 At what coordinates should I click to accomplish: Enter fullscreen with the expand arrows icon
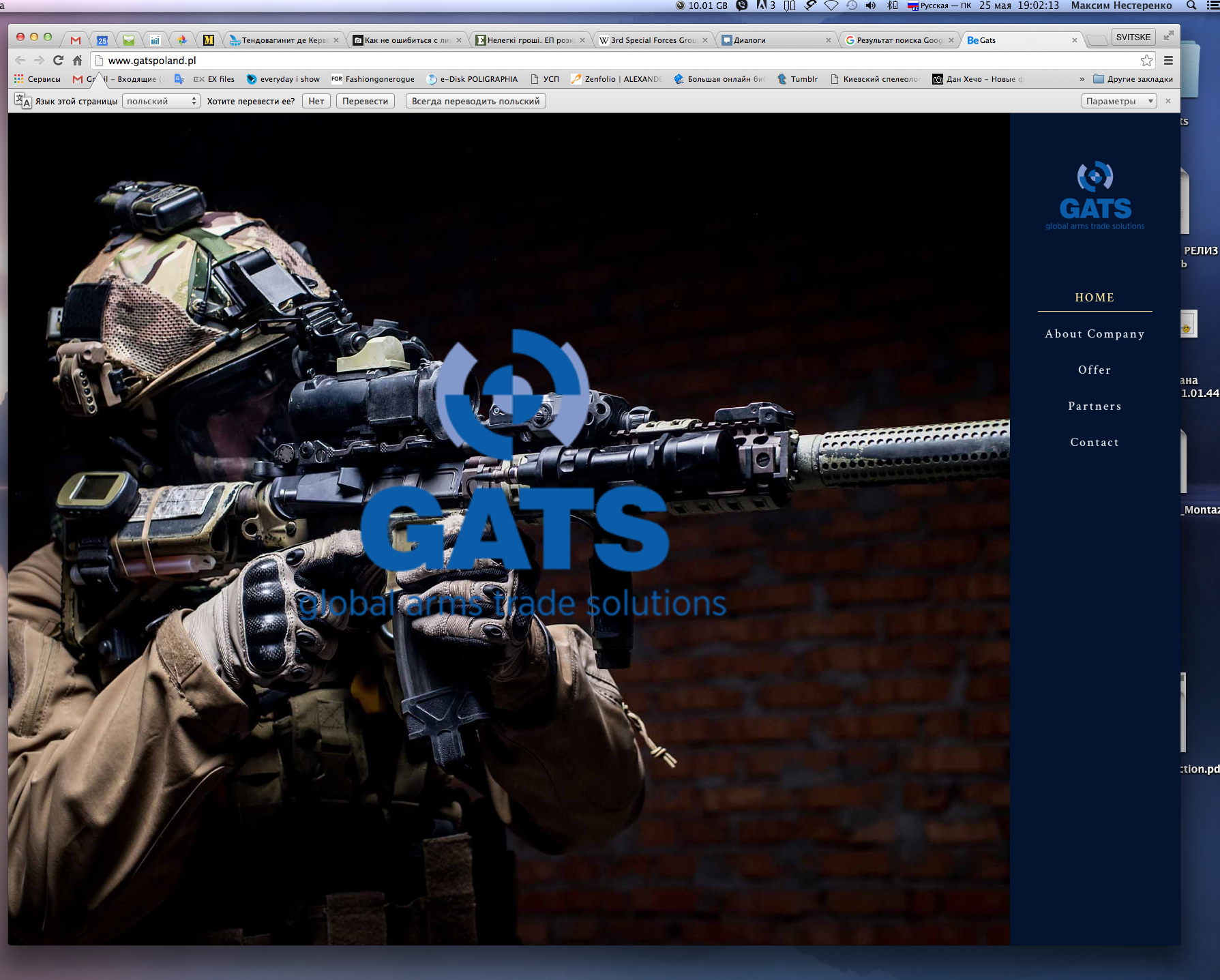[x=1168, y=35]
